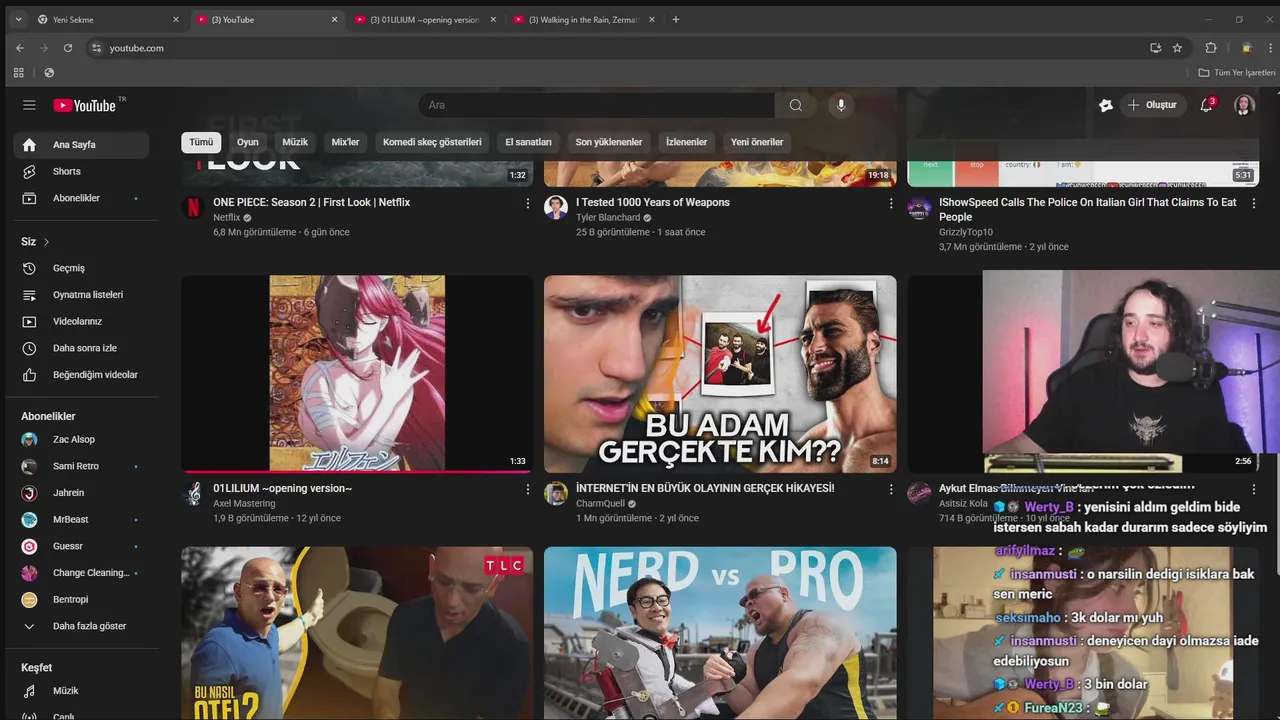Open CharmQuell channel avatar
1280x720 pixels.
click(x=556, y=493)
